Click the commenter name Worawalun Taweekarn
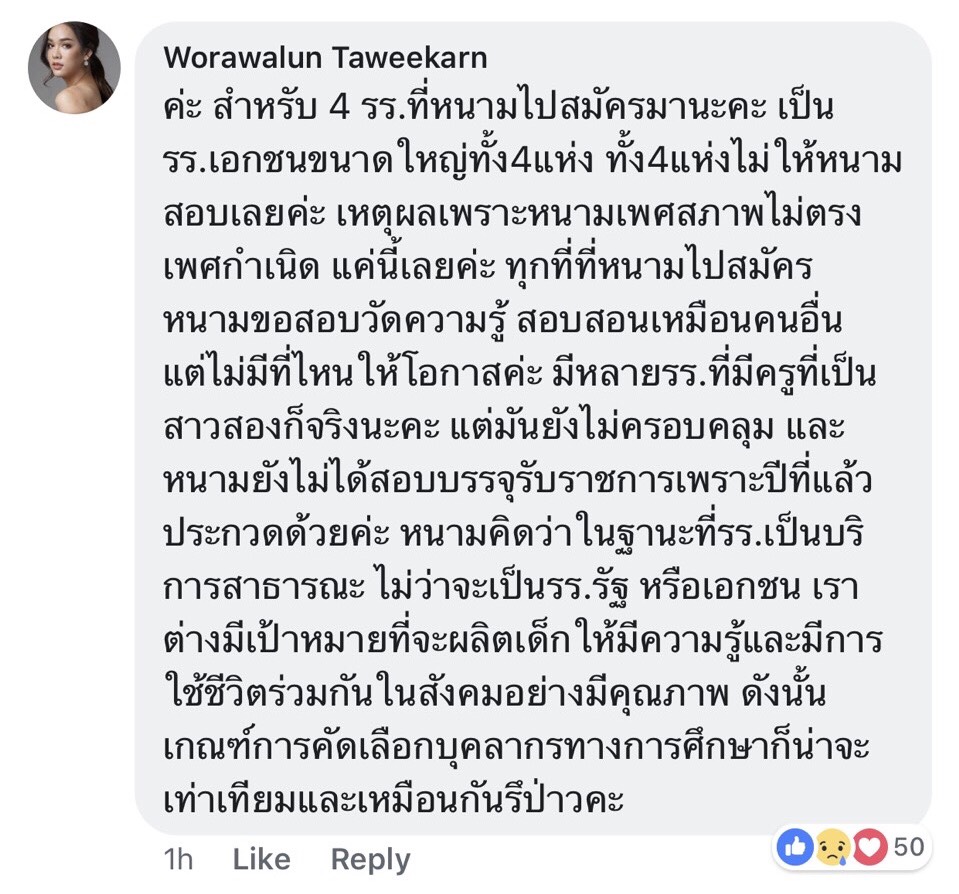Image resolution: width=959 pixels, height=894 pixels. [325, 58]
